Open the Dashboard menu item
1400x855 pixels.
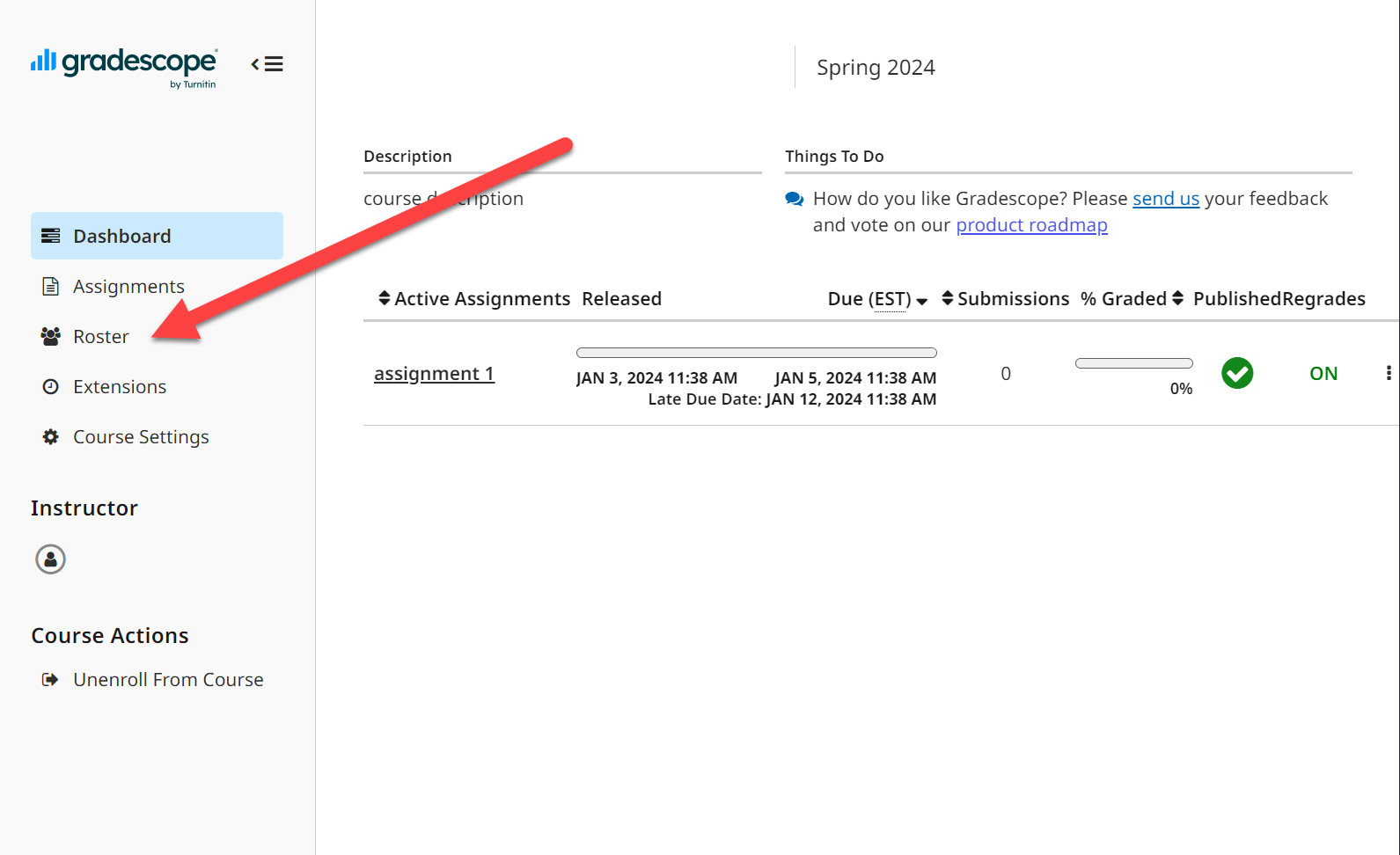[157, 236]
